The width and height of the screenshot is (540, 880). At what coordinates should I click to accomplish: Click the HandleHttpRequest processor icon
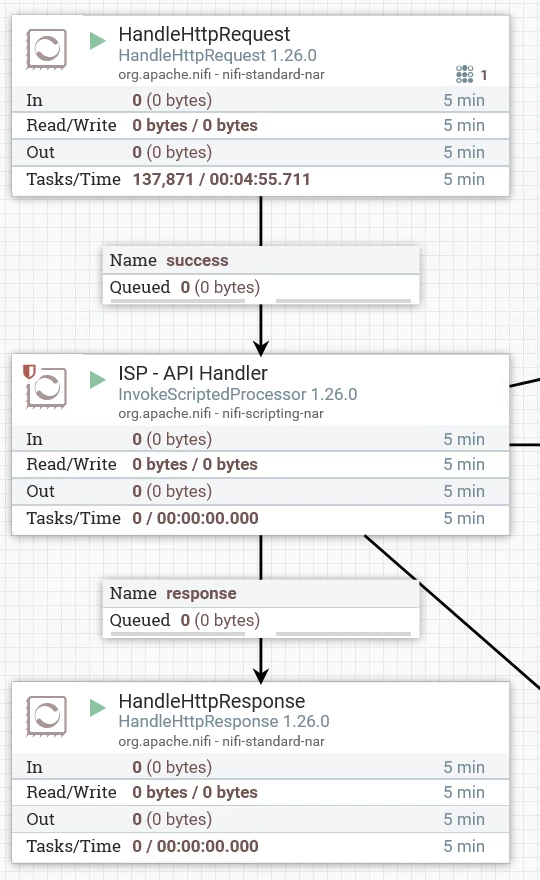(x=47, y=49)
